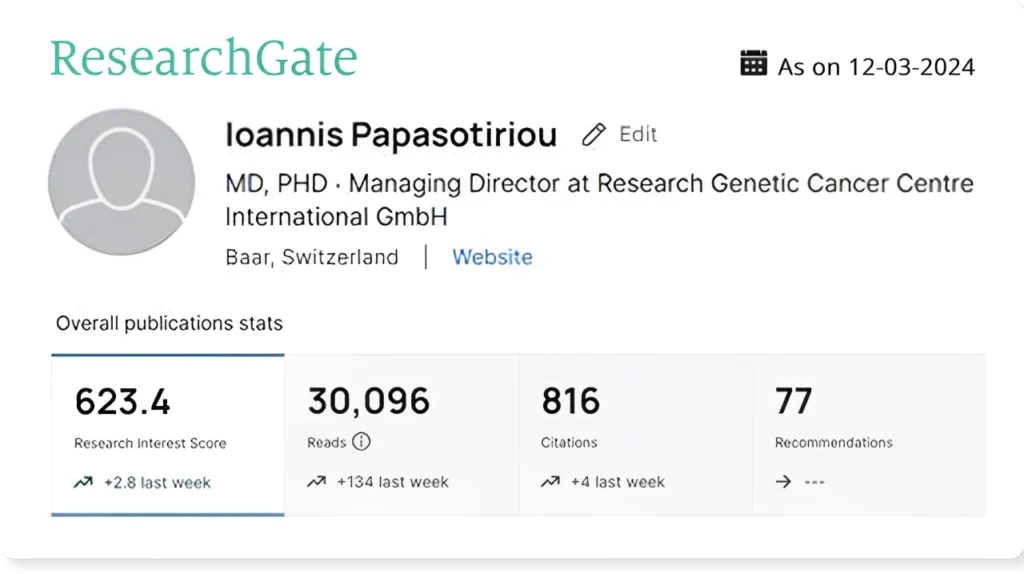Select the Research Interest Score tab
Screen dimensions: 1024x574
(x=168, y=435)
